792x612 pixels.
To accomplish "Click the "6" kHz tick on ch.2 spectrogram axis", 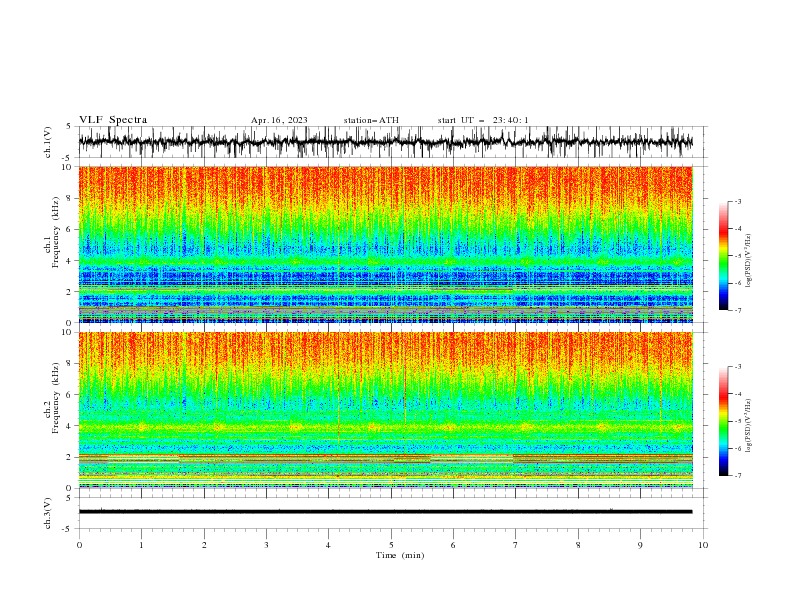I will point(71,395).
